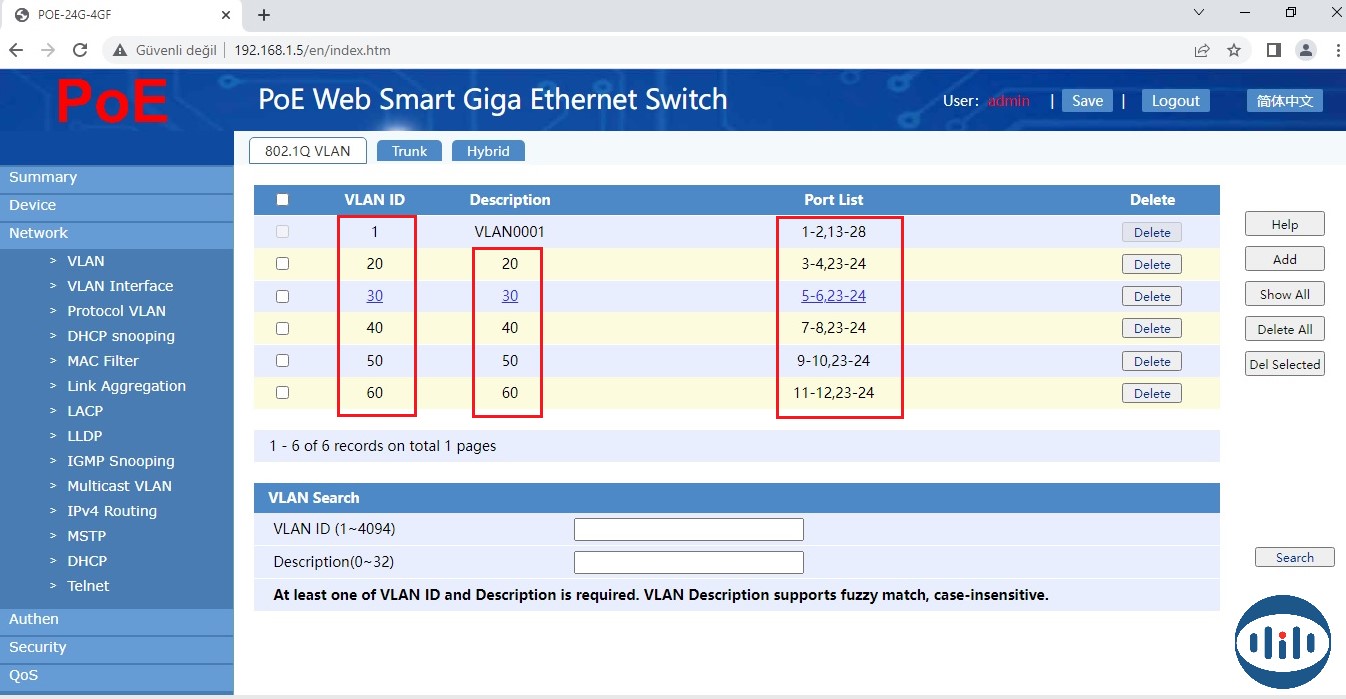Screen dimensions: 1346x699
Task: Click the VLAN ID search input field
Action: coord(688,529)
